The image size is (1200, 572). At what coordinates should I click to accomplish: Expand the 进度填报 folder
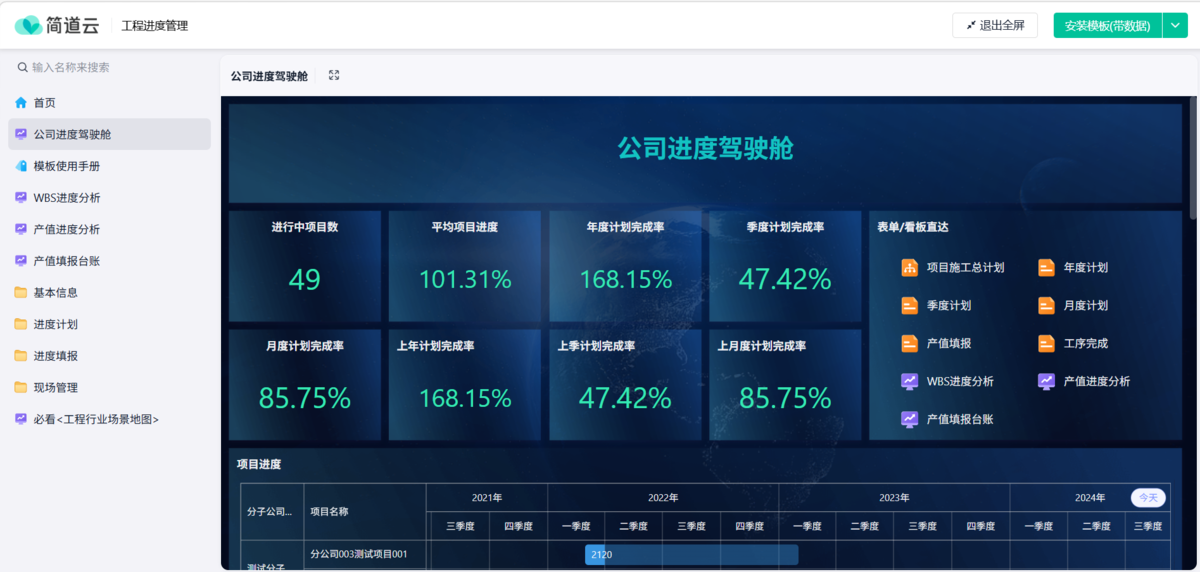click(110, 356)
